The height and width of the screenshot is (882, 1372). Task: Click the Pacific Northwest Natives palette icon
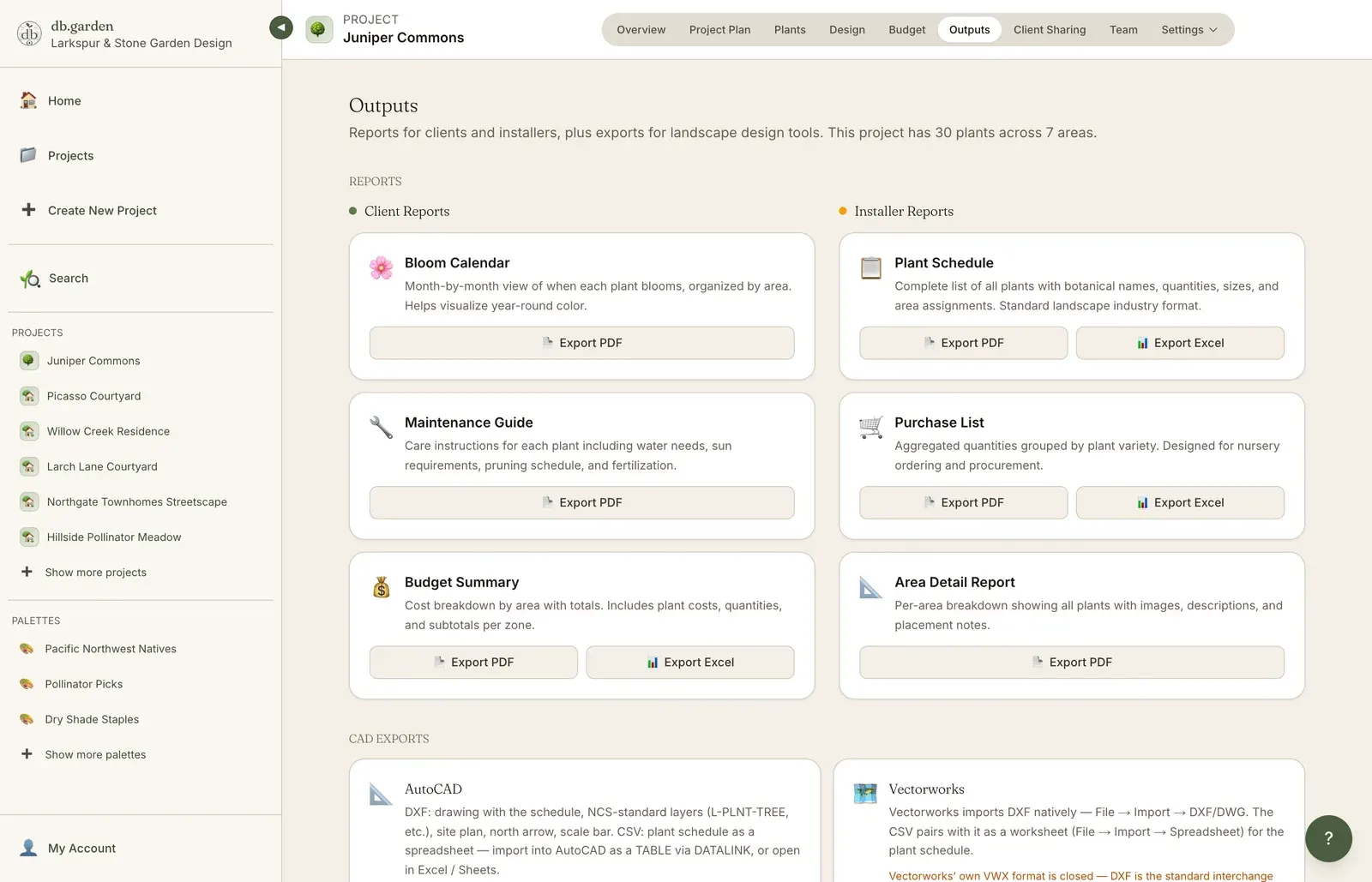pos(27,649)
